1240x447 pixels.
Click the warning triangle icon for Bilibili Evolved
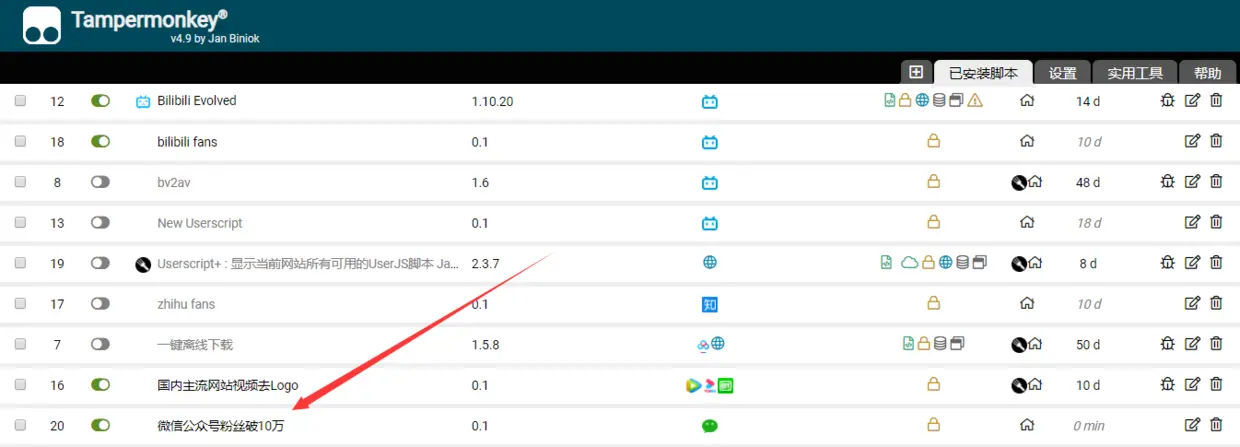tap(976, 100)
